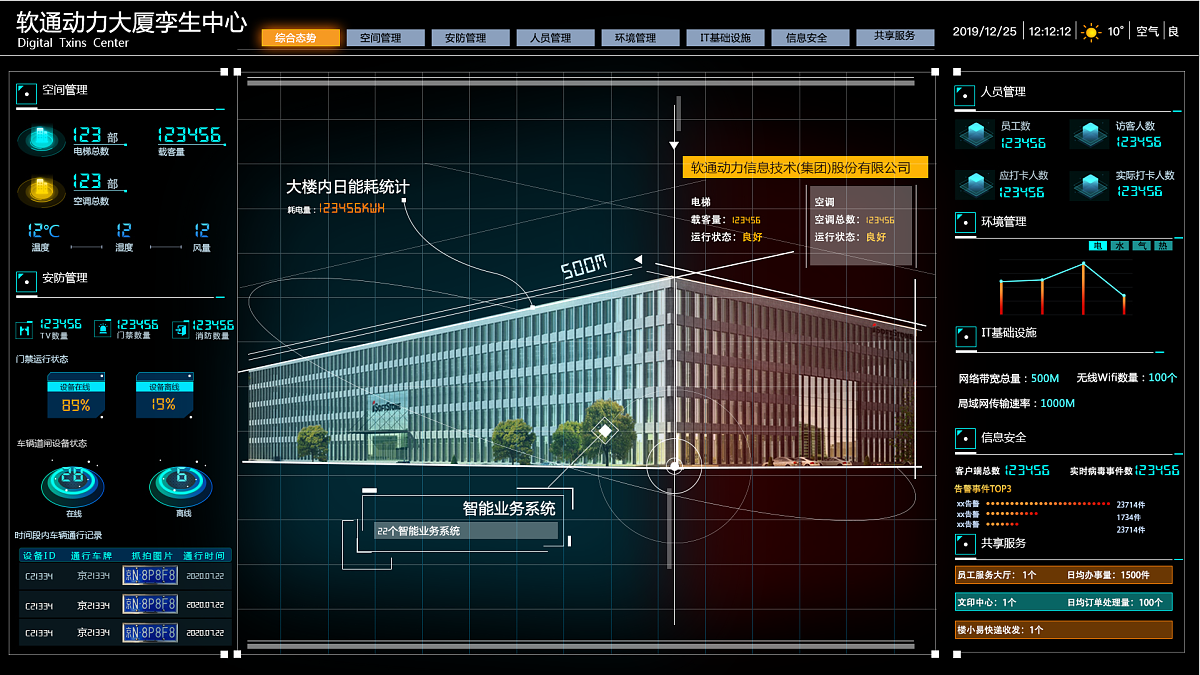Click the 员工服务大厅 service bar
Image resolution: width=1200 pixels, height=675 pixels.
tap(1063, 575)
